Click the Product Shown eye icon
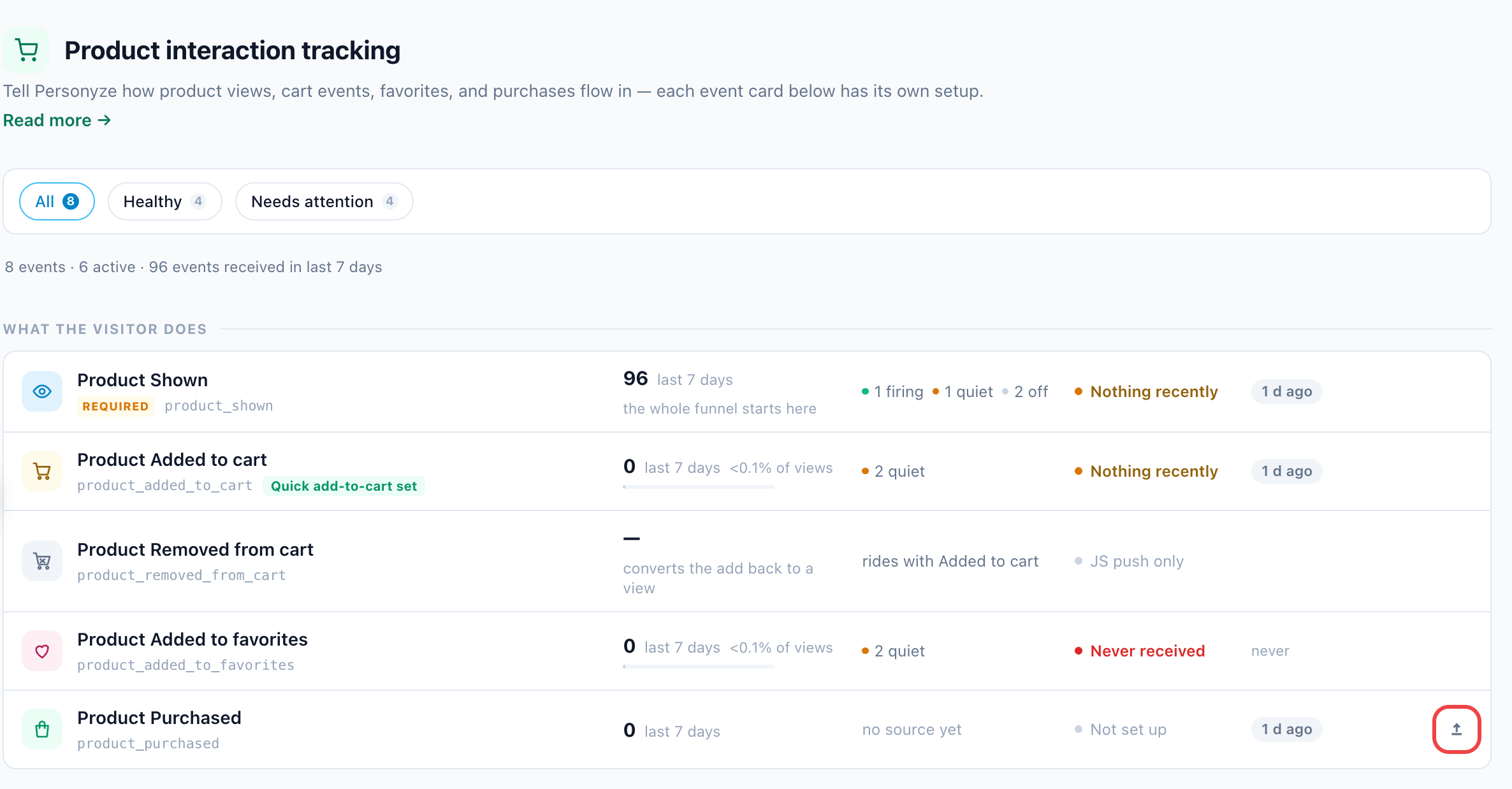This screenshot has width=1512, height=789. [x=42, y=391]
